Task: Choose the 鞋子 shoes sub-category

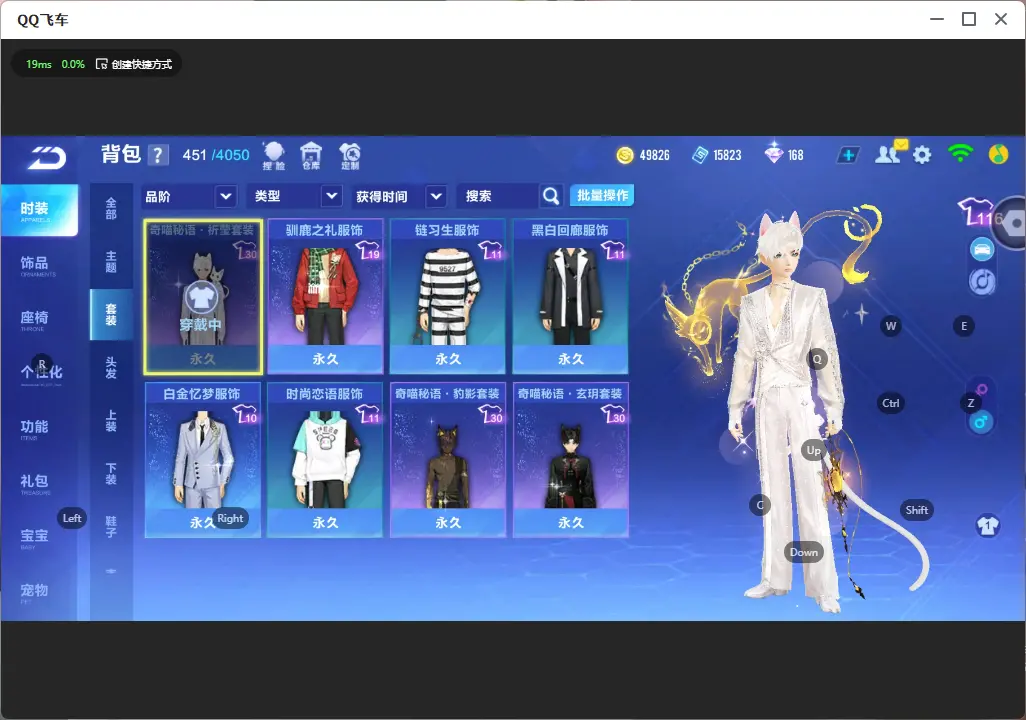Action: click(111, 527)
